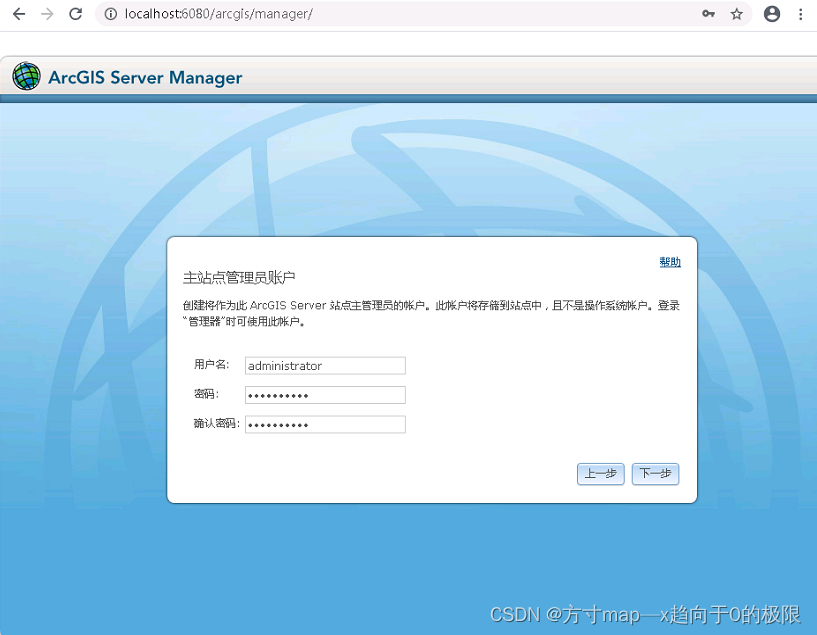Click the 用户名 username input field

[325, 365]
